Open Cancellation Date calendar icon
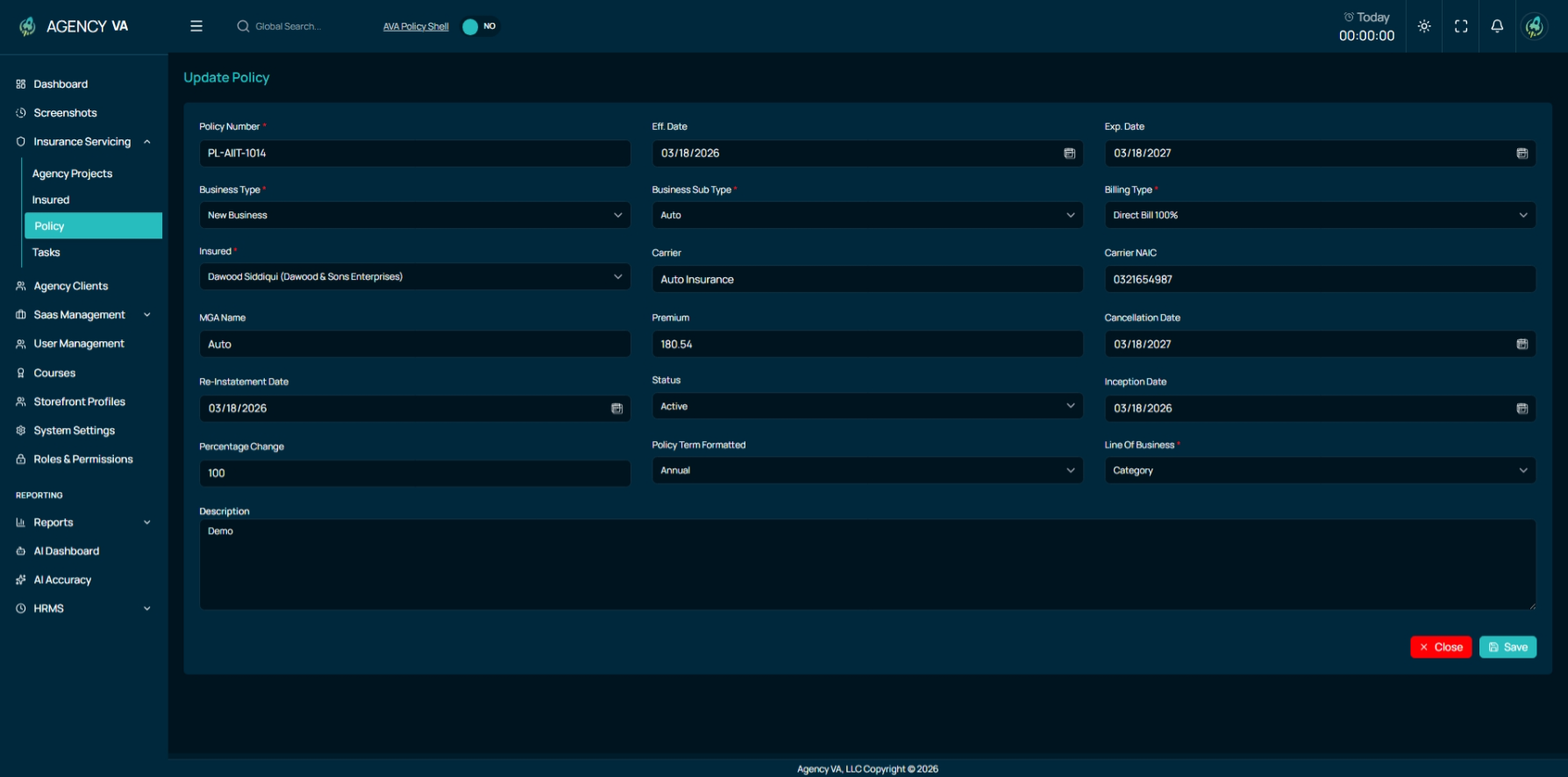 coord(1522,345)
